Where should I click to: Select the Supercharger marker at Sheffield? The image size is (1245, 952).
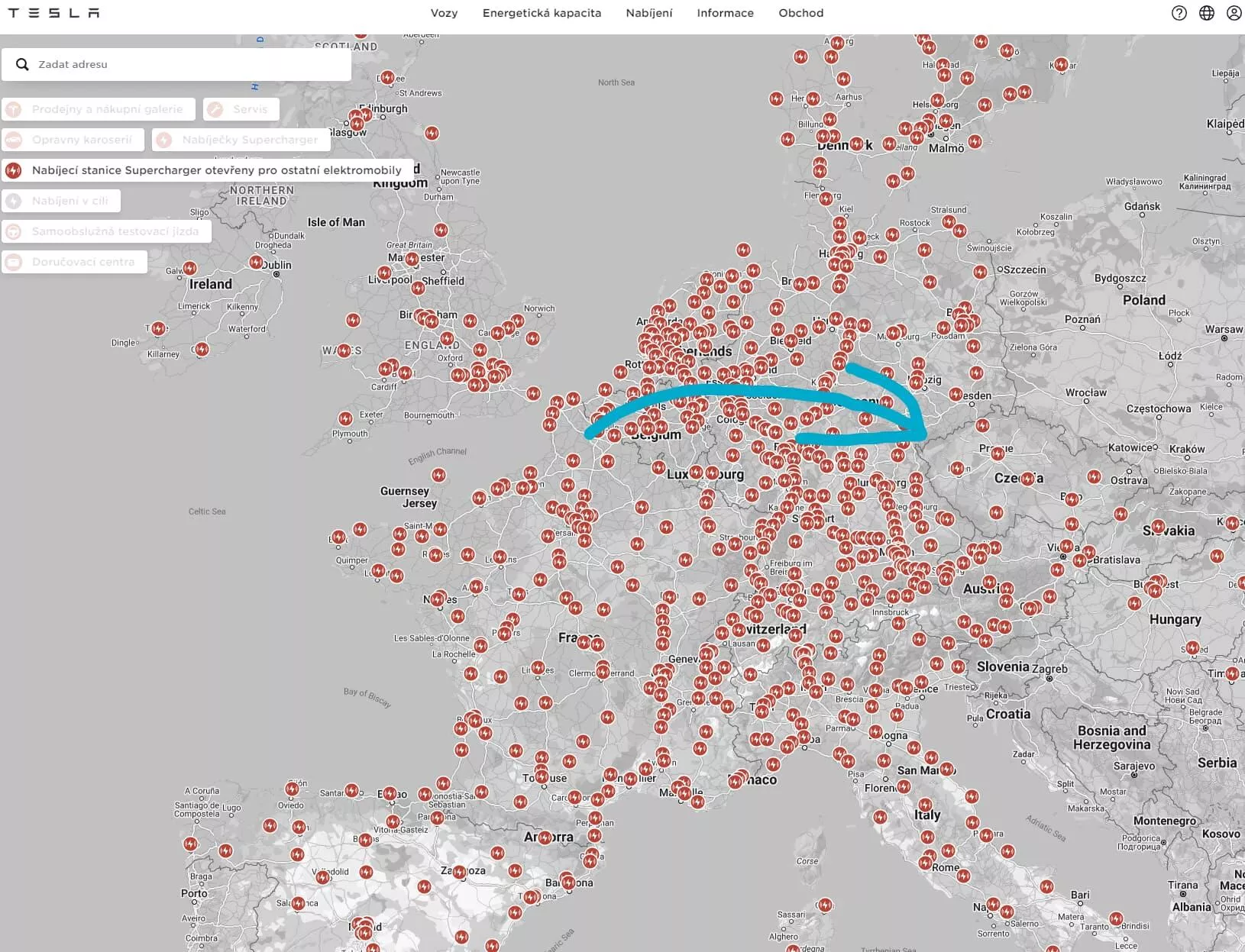(418, 288)
